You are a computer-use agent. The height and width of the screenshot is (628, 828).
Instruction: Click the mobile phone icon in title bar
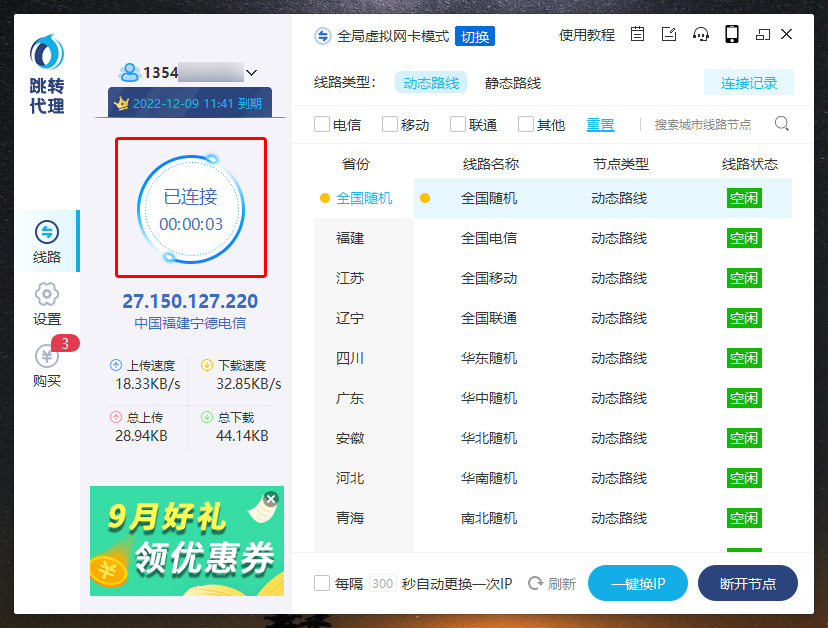click(x=731, y=35)
